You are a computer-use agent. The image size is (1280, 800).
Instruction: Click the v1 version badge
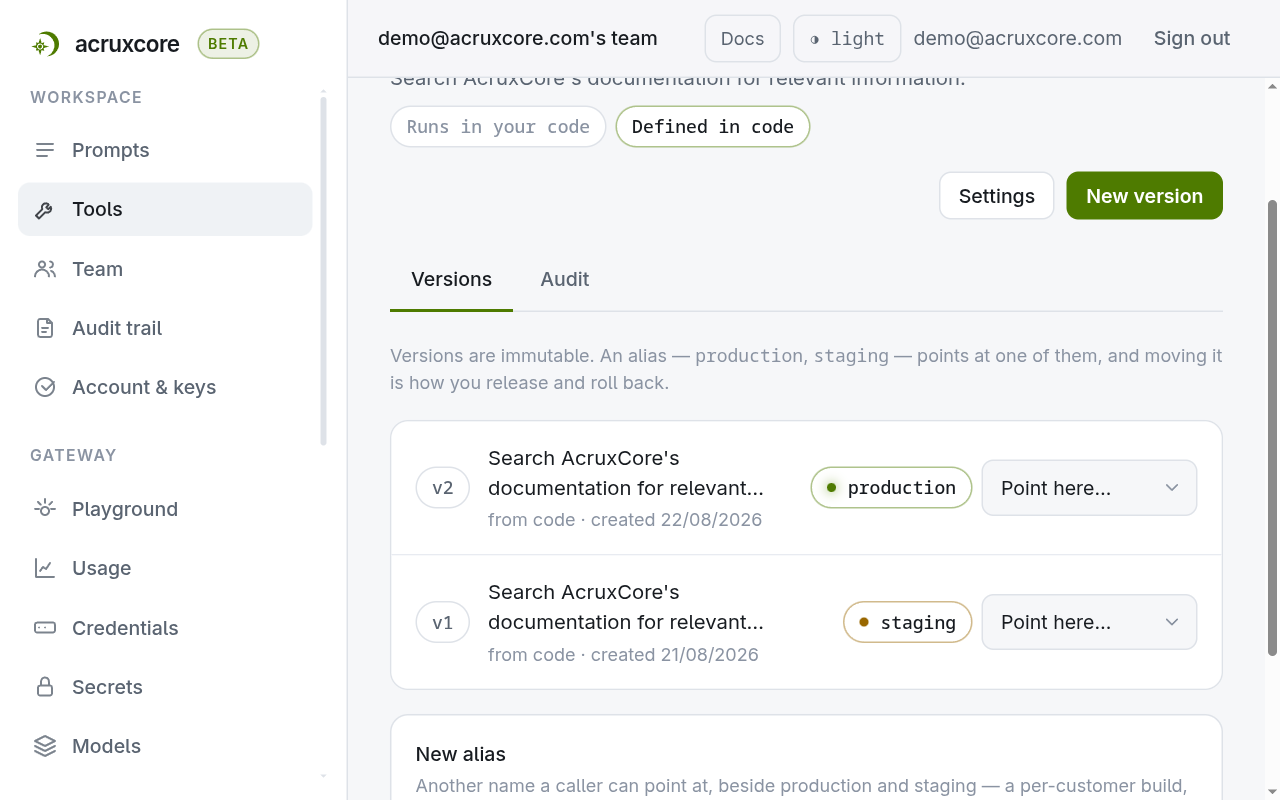click(443, 622)
